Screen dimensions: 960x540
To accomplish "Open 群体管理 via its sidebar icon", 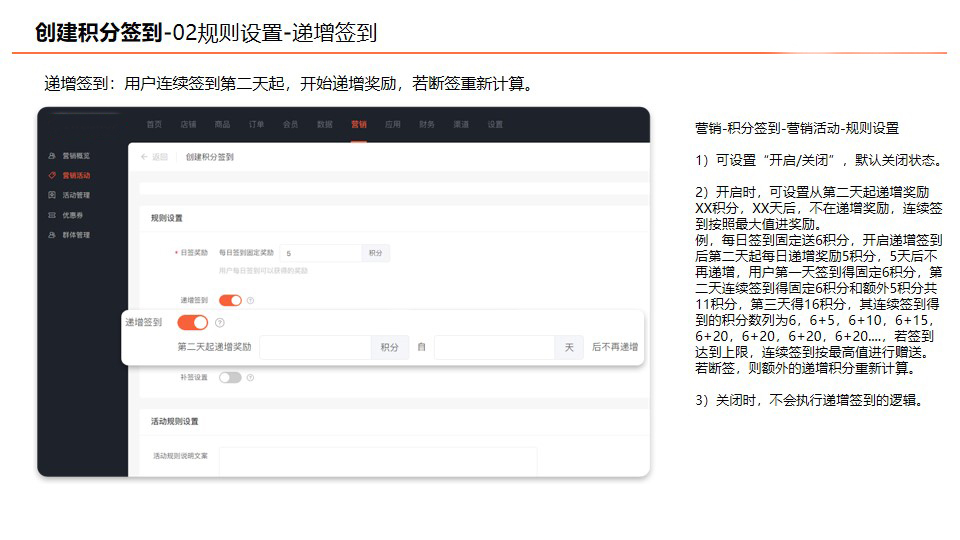I will click(x=52, y=234).
